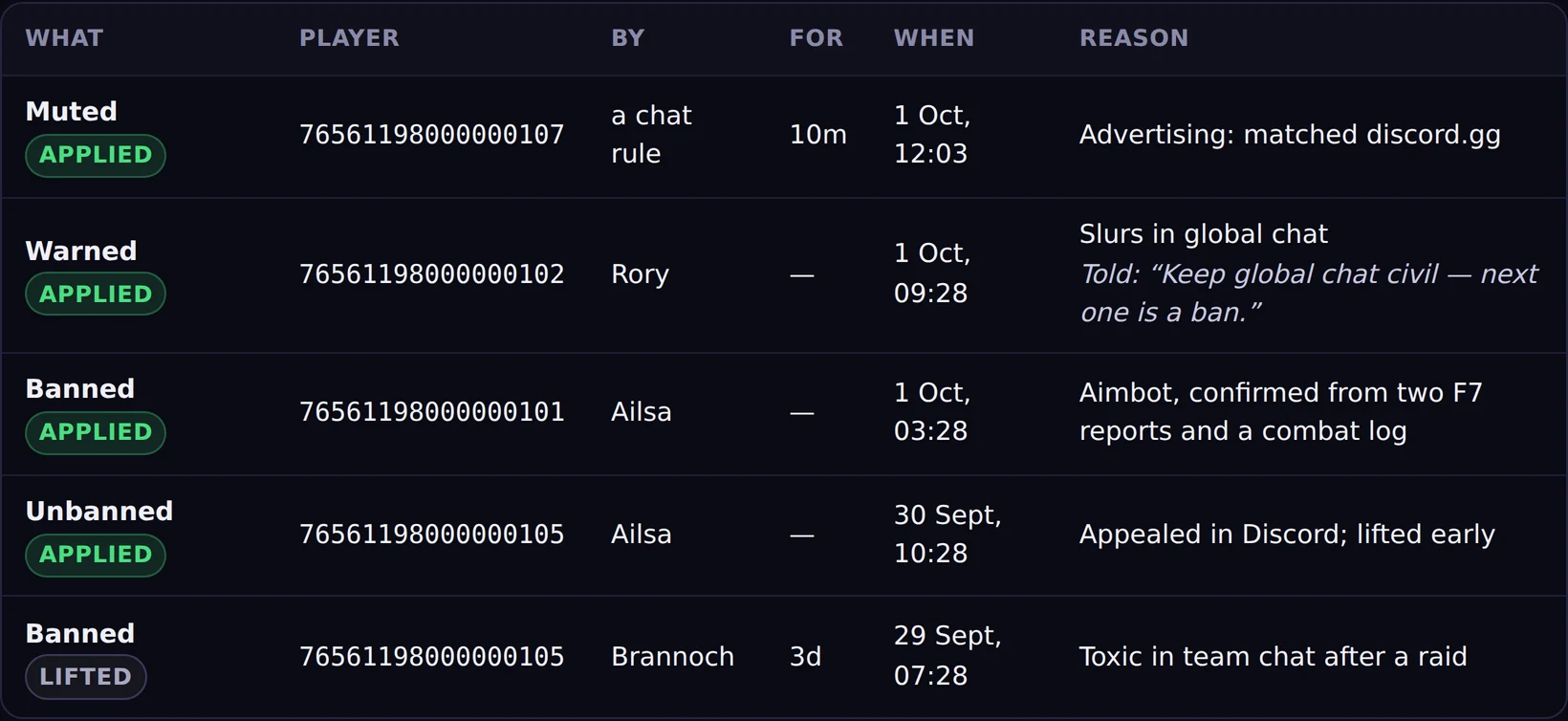Click the timestamp 1 Oct, 12:03
Screen dimensions: 1568x721
(x=932, y=135)
